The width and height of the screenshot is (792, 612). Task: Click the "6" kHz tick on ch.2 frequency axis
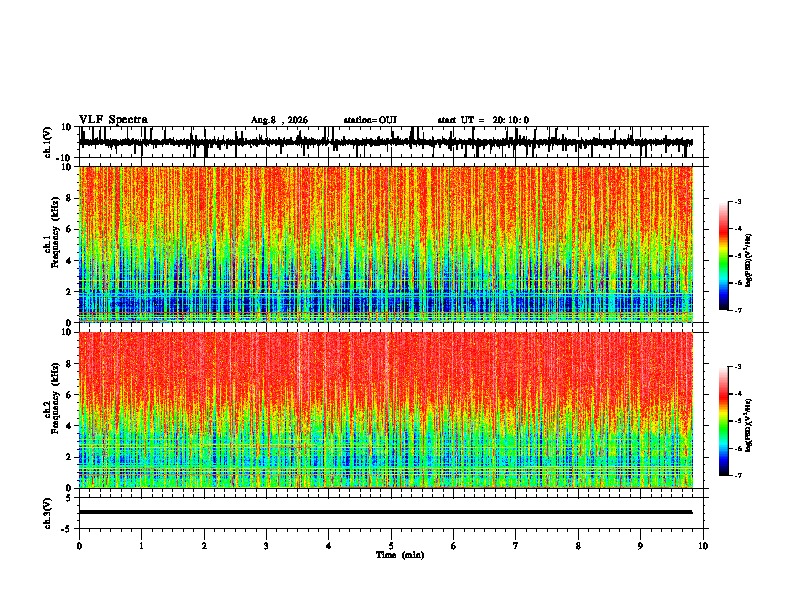click(69, 395)
